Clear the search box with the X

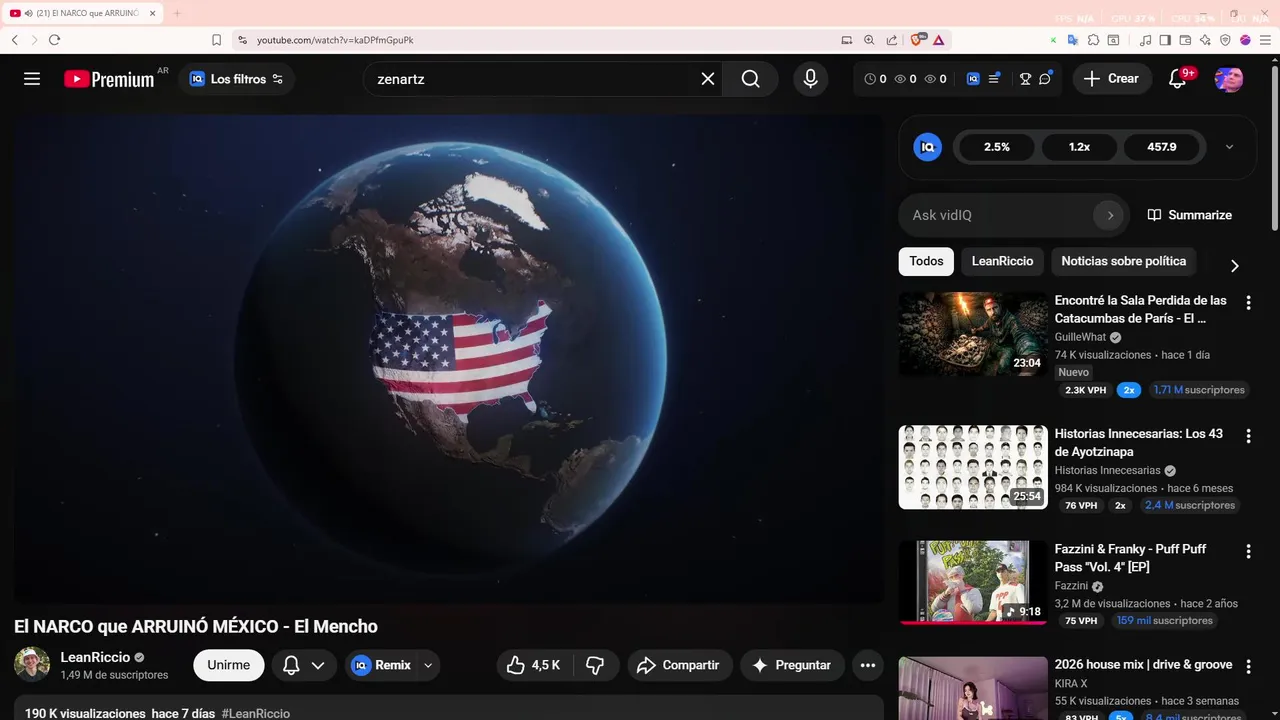[x=708, y=79]
